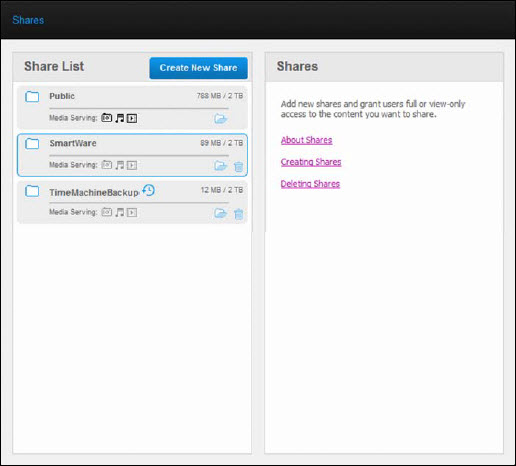Open the Deleting Shares help link
This screenshot has width=516, height=466.
coord(310,184)
